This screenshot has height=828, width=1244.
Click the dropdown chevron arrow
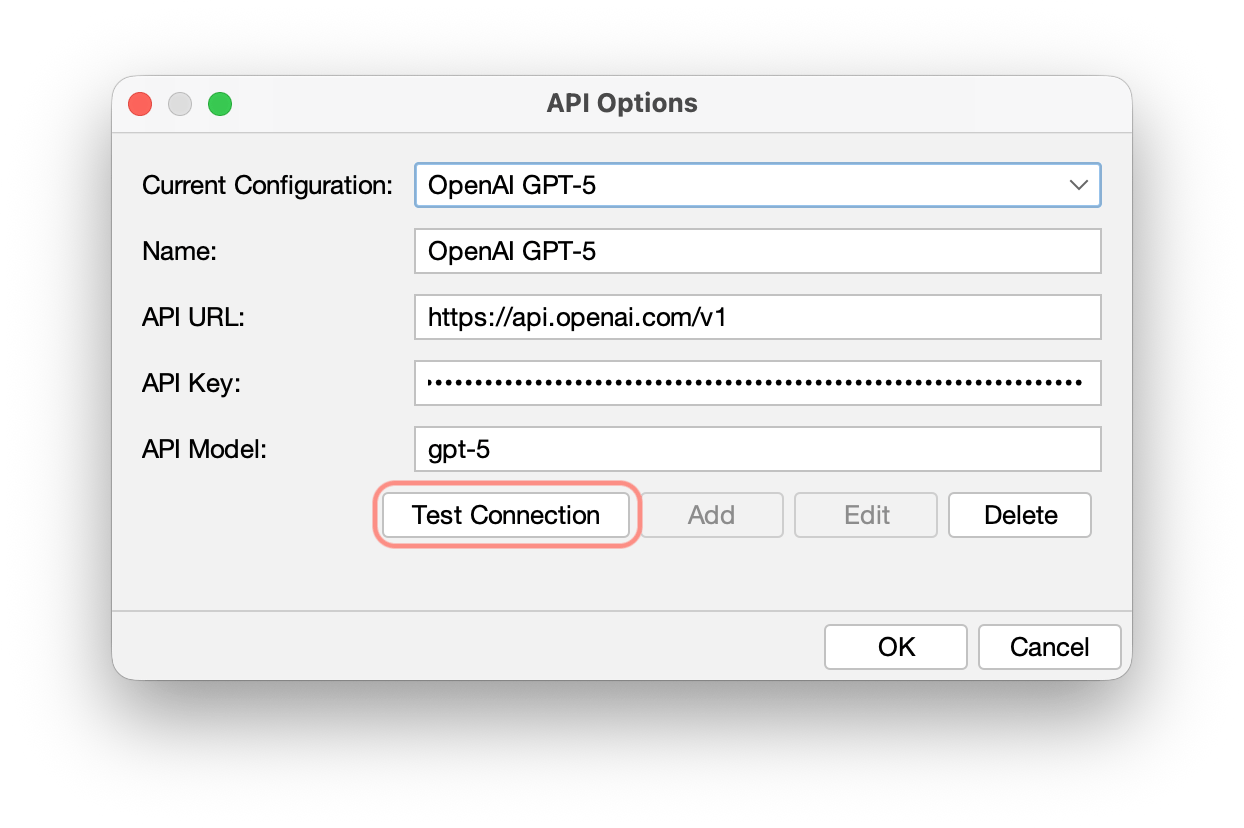pyautogui.click(x=1078, y=185)
